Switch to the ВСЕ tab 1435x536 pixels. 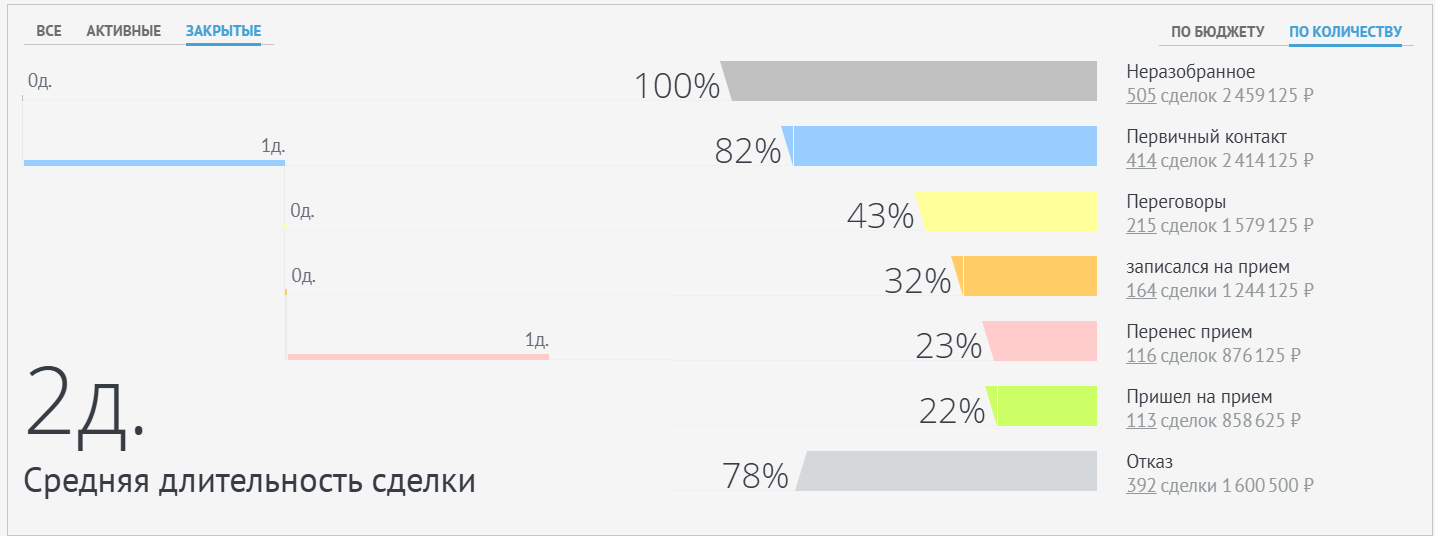49,31
